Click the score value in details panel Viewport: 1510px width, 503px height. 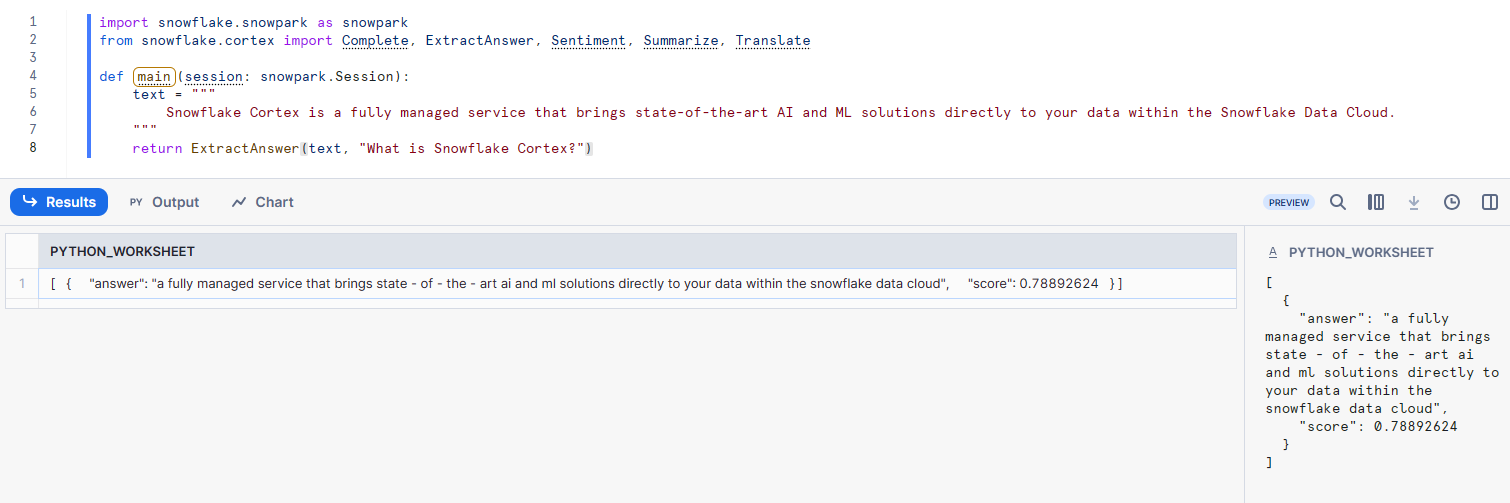click(x=1415, y=426)
